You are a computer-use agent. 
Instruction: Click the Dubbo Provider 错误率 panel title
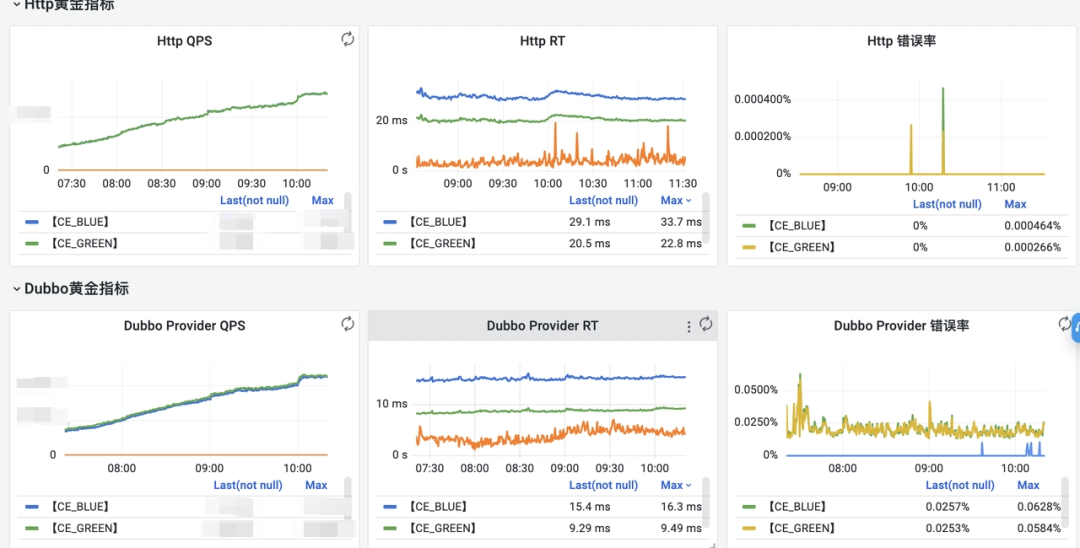902,326
